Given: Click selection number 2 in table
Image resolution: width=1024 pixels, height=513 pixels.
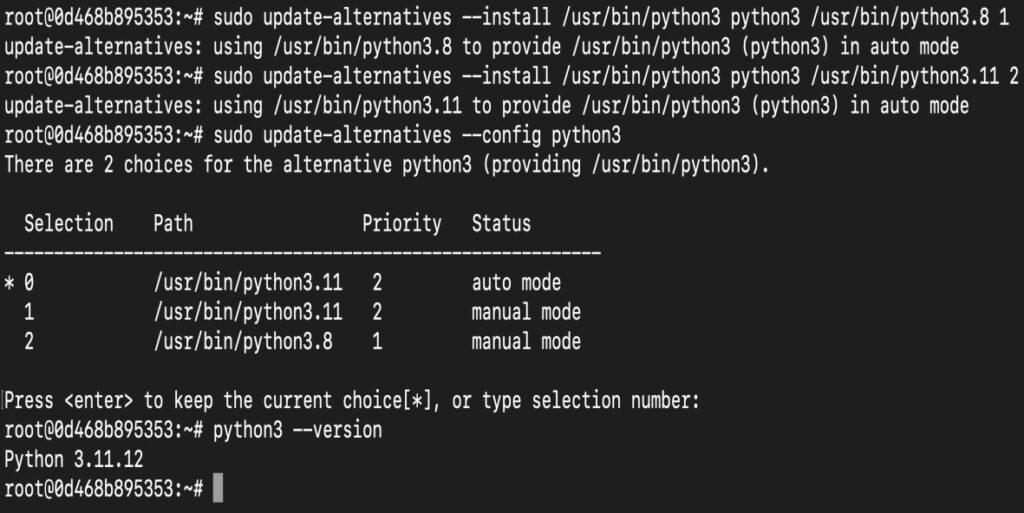Looking at the screenshot, I should [x=29, y=341].
